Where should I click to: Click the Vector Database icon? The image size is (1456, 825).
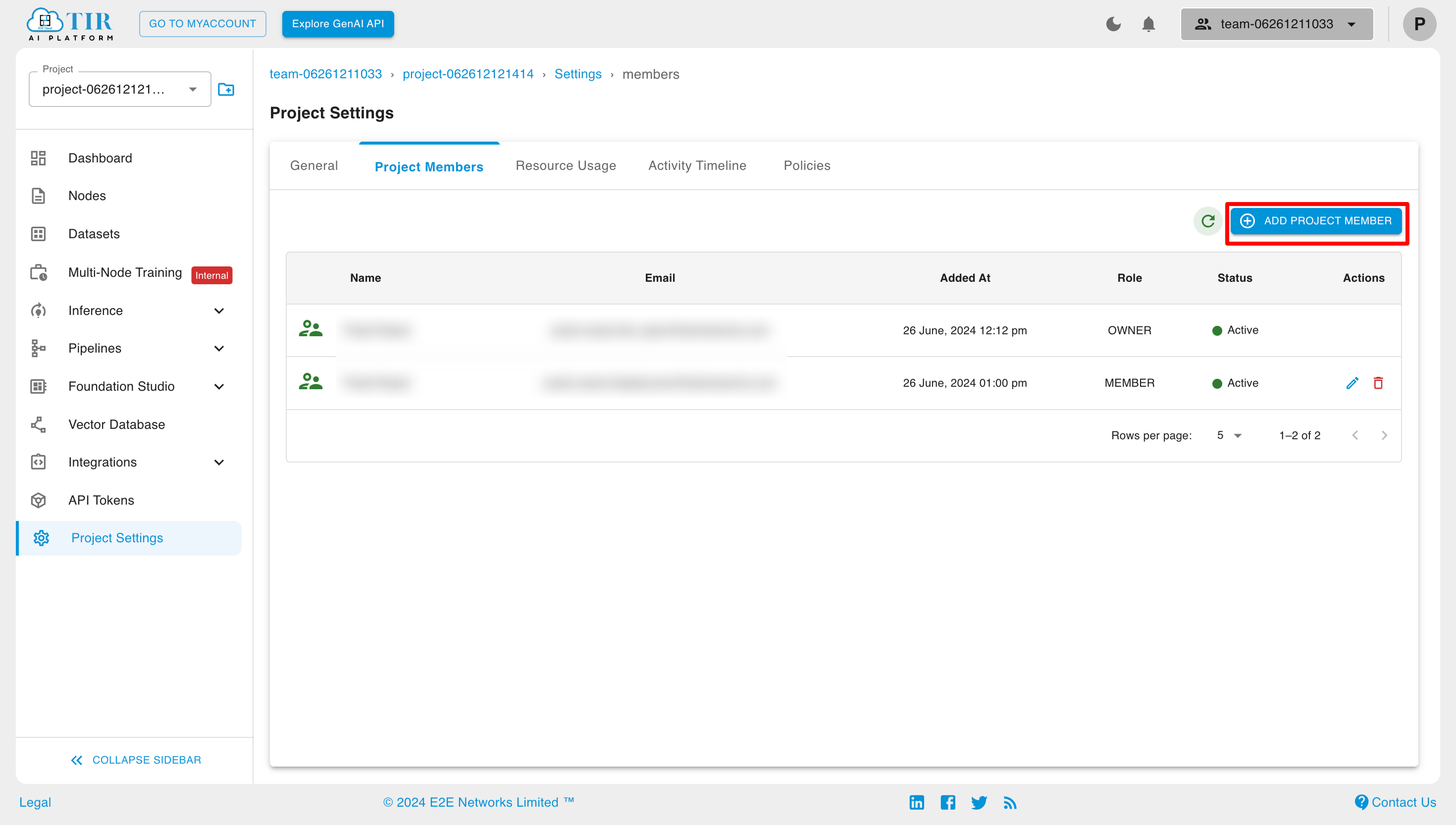coord(38,424)
